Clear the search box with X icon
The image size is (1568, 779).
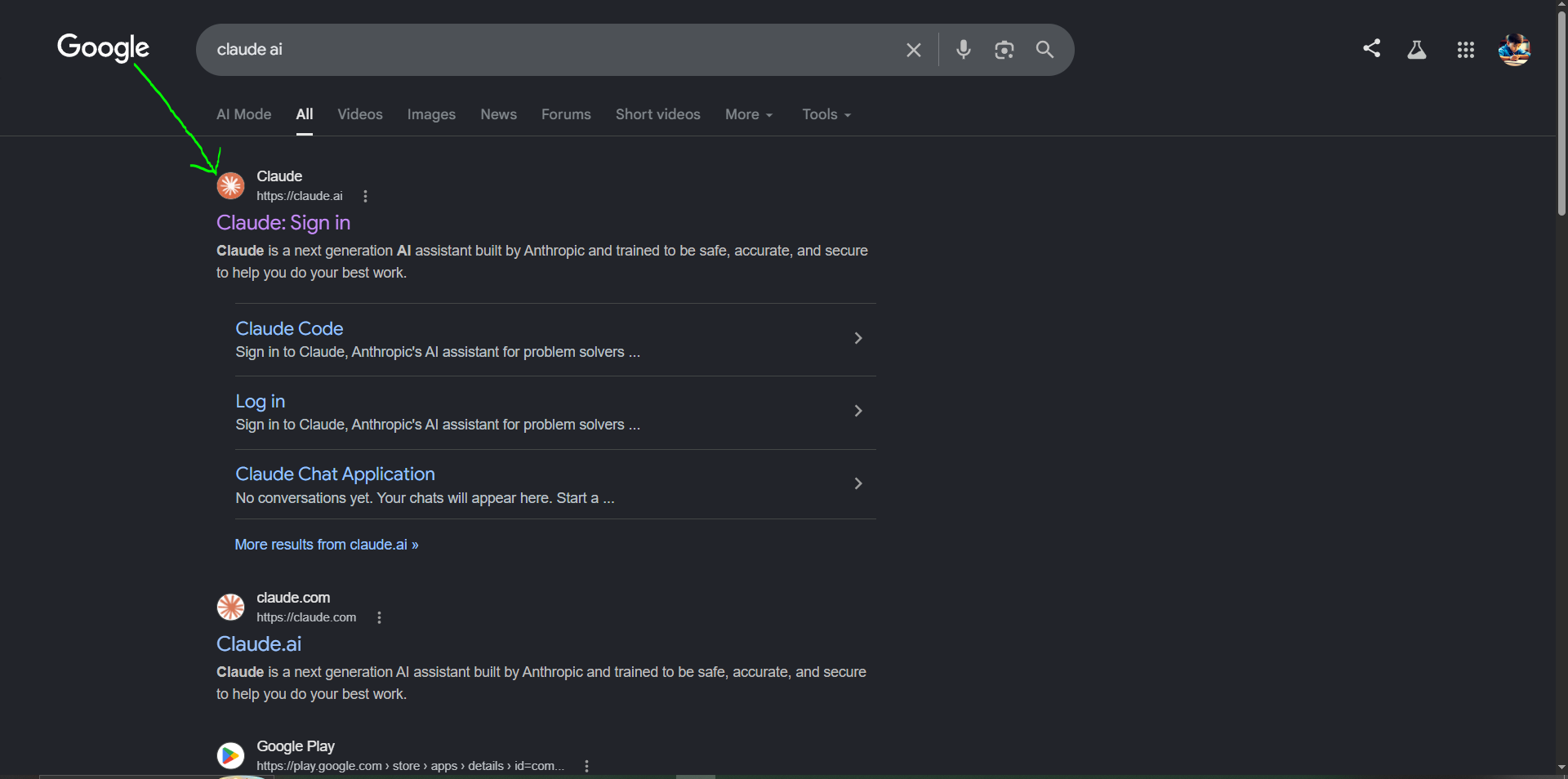(x=913, y=50)
